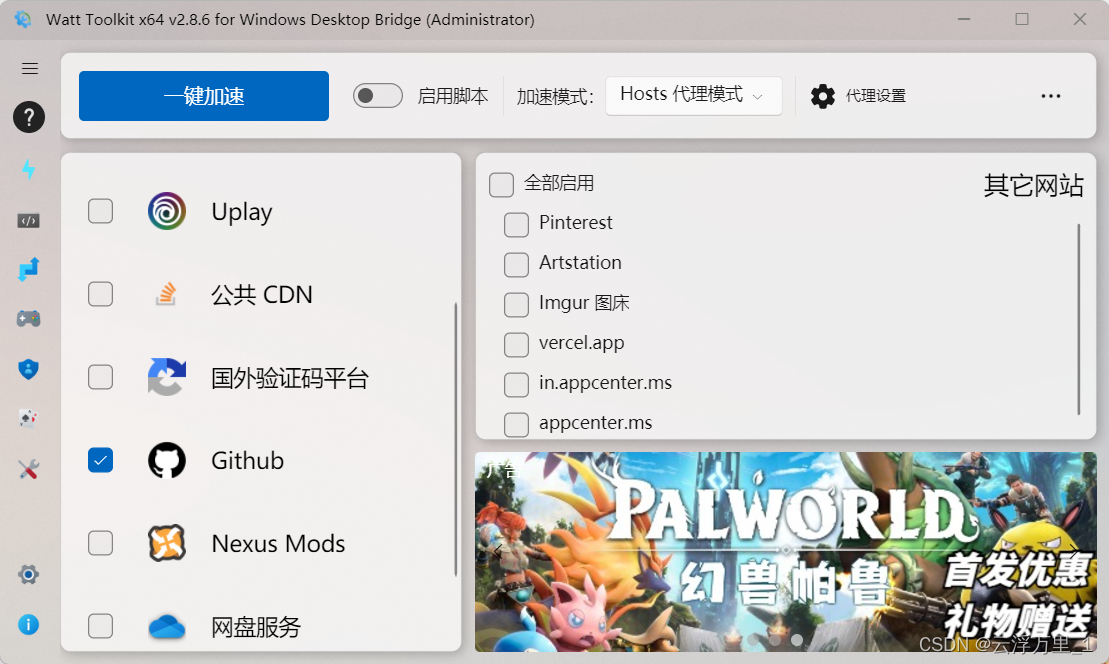Image resolution: width=1109 pixels, height=664 pixels.
Task: Check the vercel.app checkbox
Action: [x=516, y=345]
